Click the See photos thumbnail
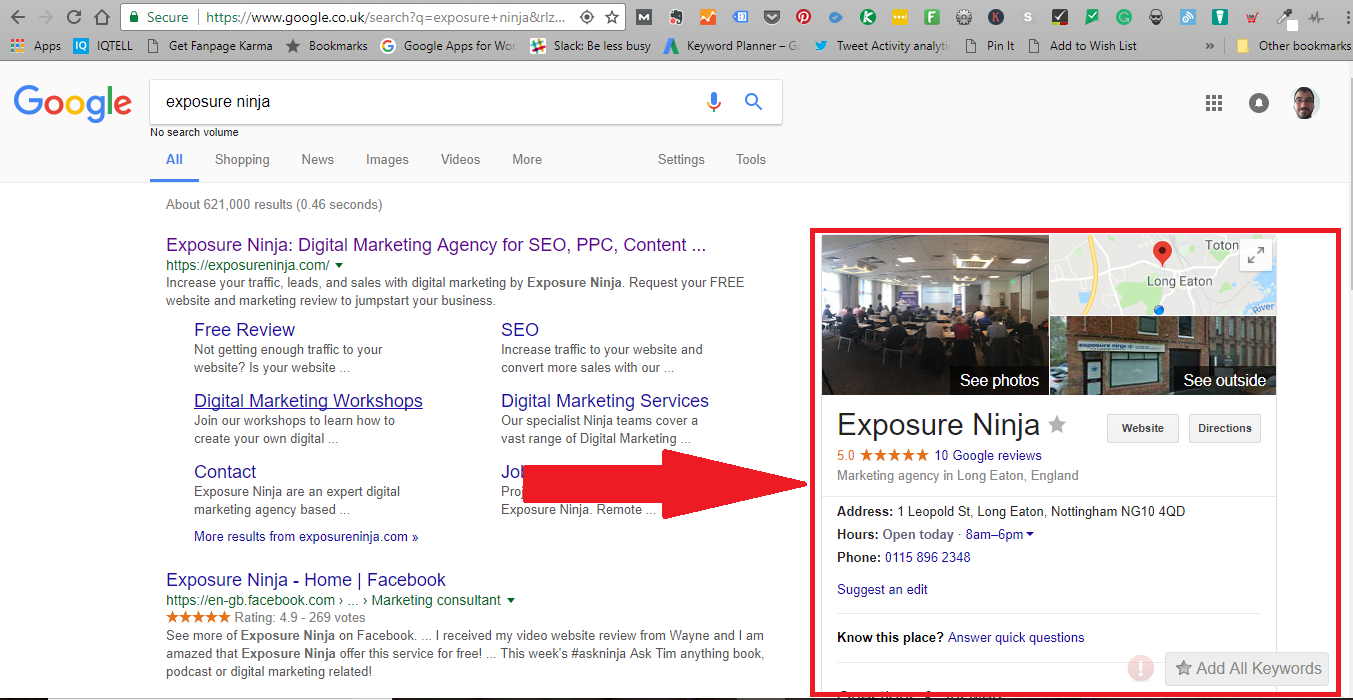The image size is (1353, 700). point(935,315)
